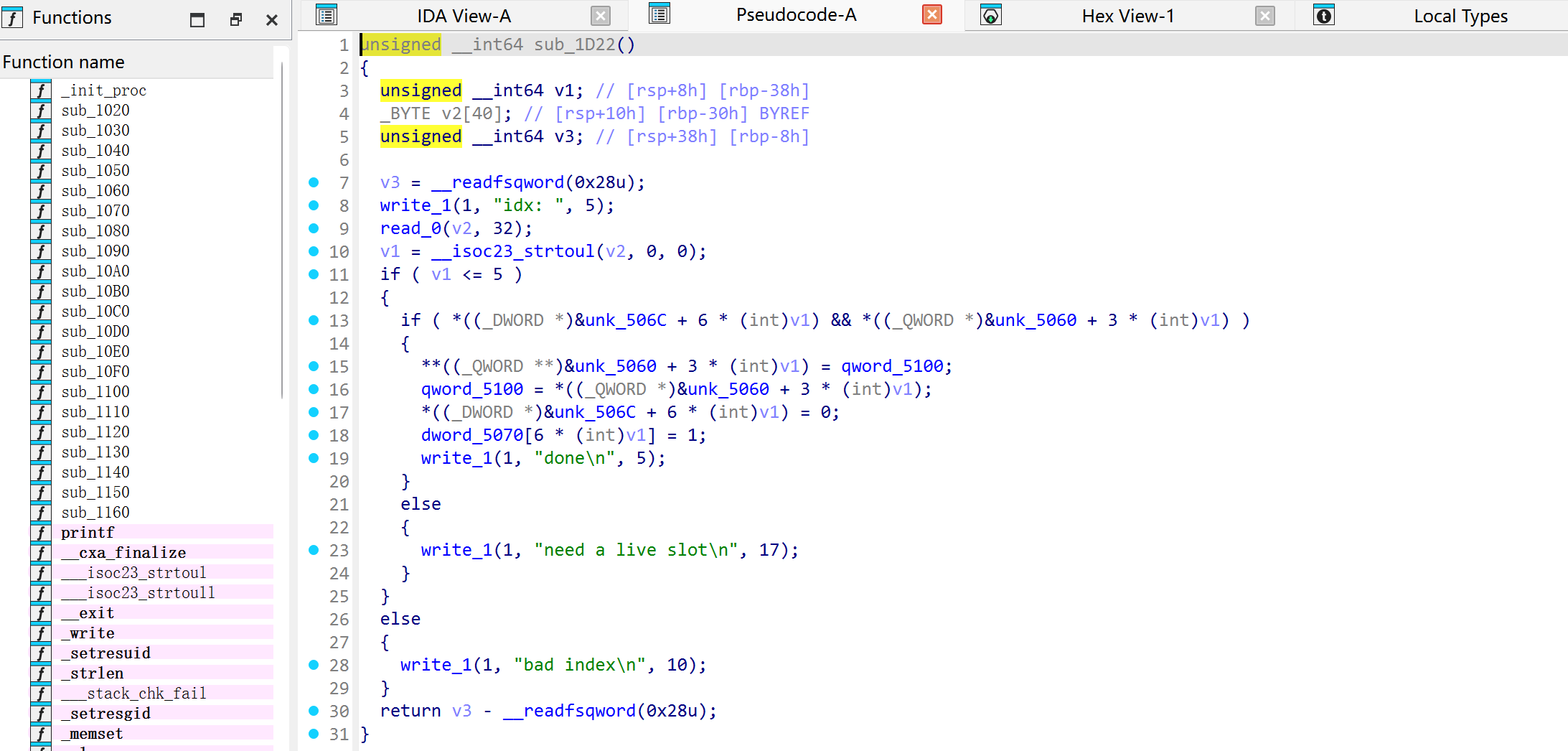Close the IDA View-A tab
Viewport: 1568px width, 751px height.
[601, 16]
